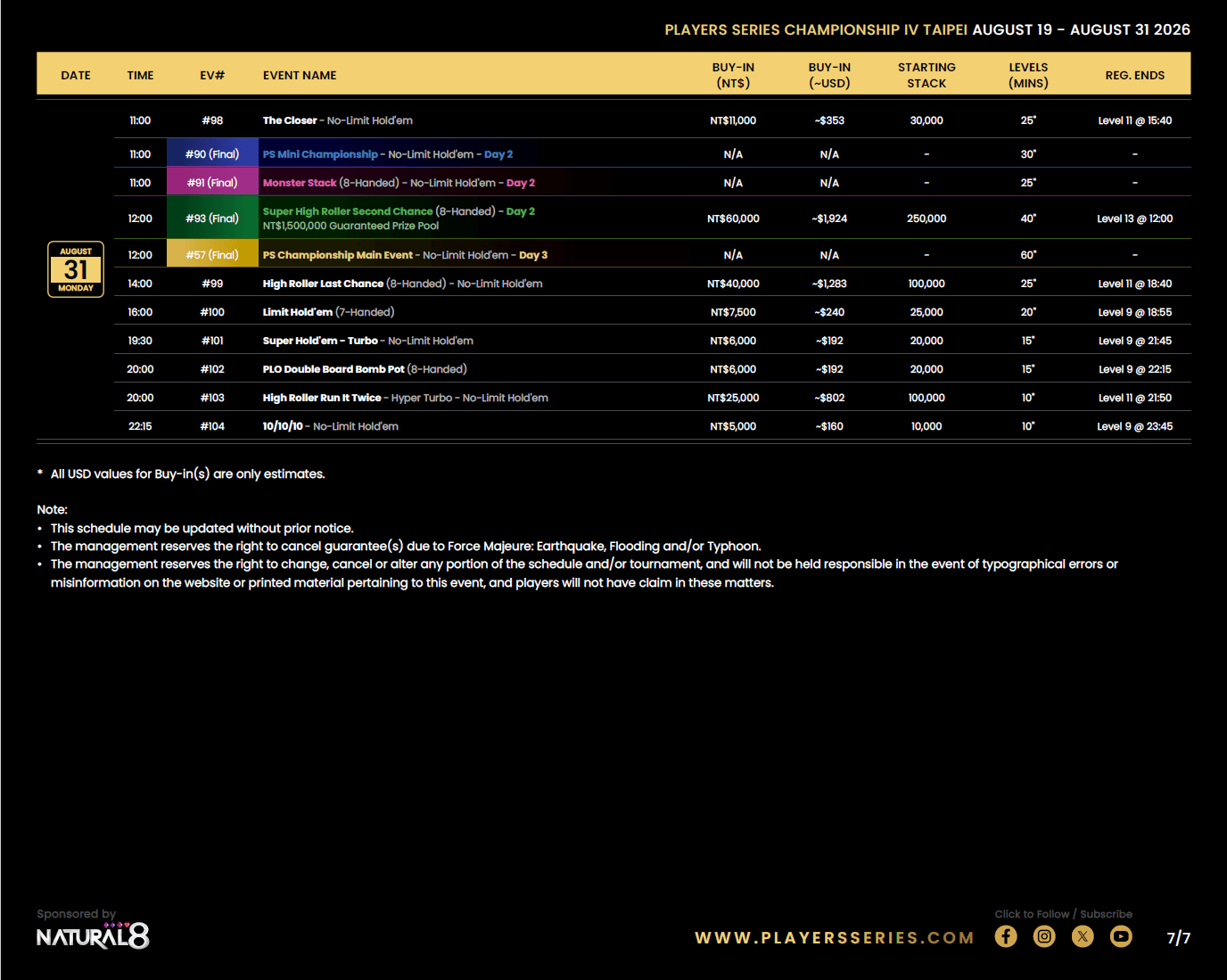Click the 7/7 page number
This screenshot has height=980, width=1227.
pyautogui.click(x=1179, y=937)
